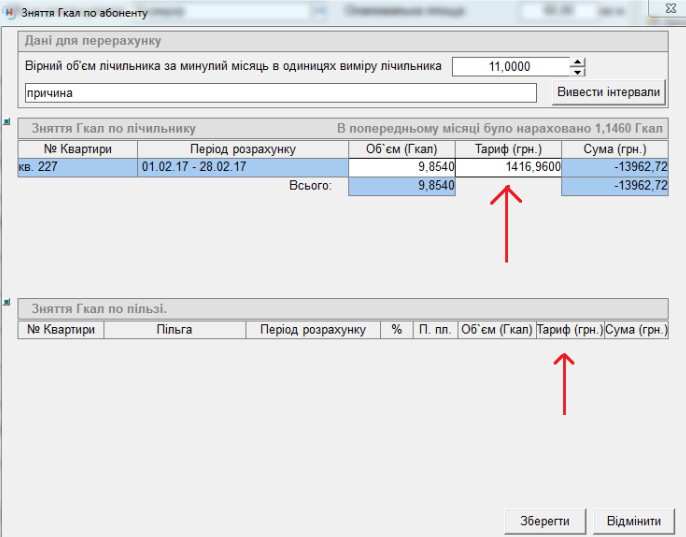The image size is (686, 537).
Task: Click the % column header in the benefit table
Action: [396, 329]
